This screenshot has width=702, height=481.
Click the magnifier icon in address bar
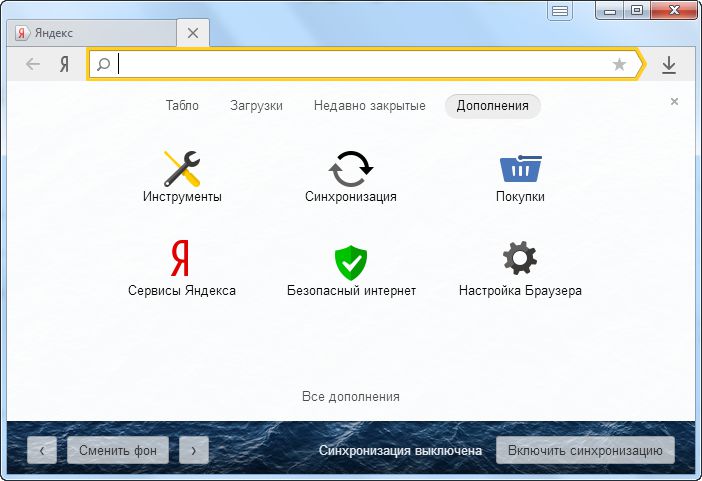[103, 64]
